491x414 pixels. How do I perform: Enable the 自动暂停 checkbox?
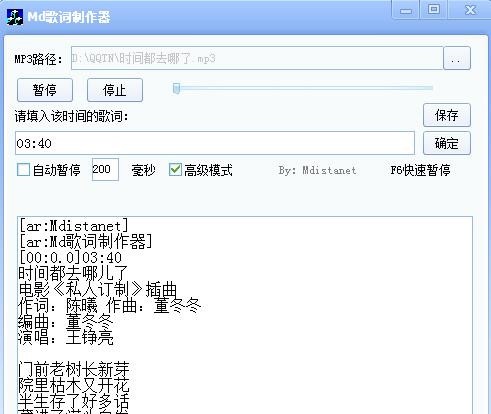pos(23,170)
